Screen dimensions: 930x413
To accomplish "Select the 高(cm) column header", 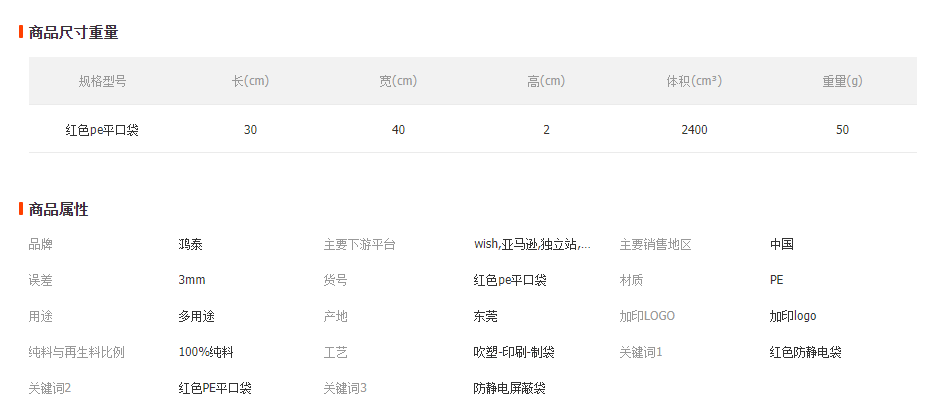I will tap(546, 81).
